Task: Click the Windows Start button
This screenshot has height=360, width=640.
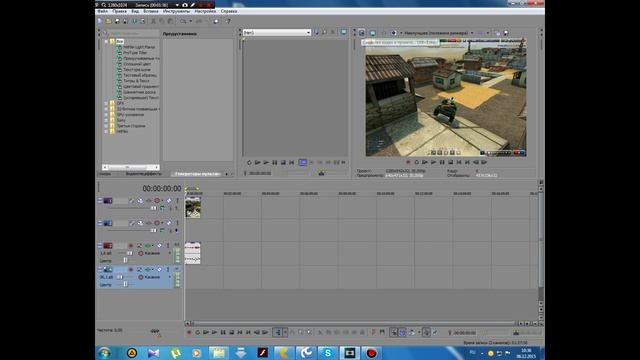Action: (105, 353)
